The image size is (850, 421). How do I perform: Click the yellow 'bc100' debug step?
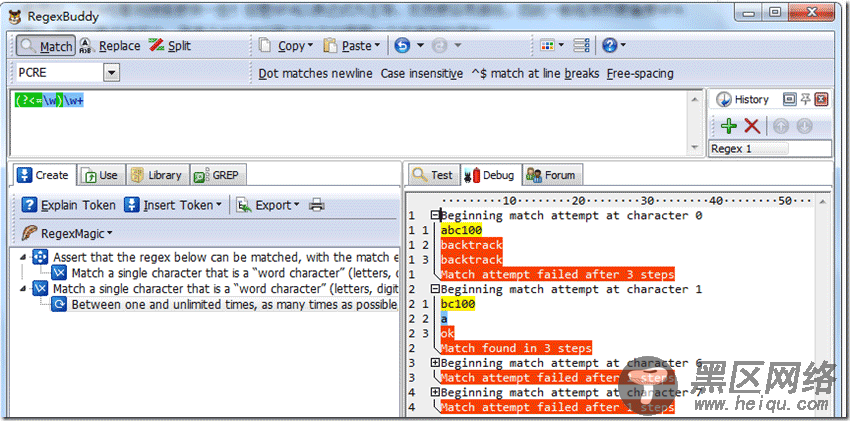click(458, 304)
